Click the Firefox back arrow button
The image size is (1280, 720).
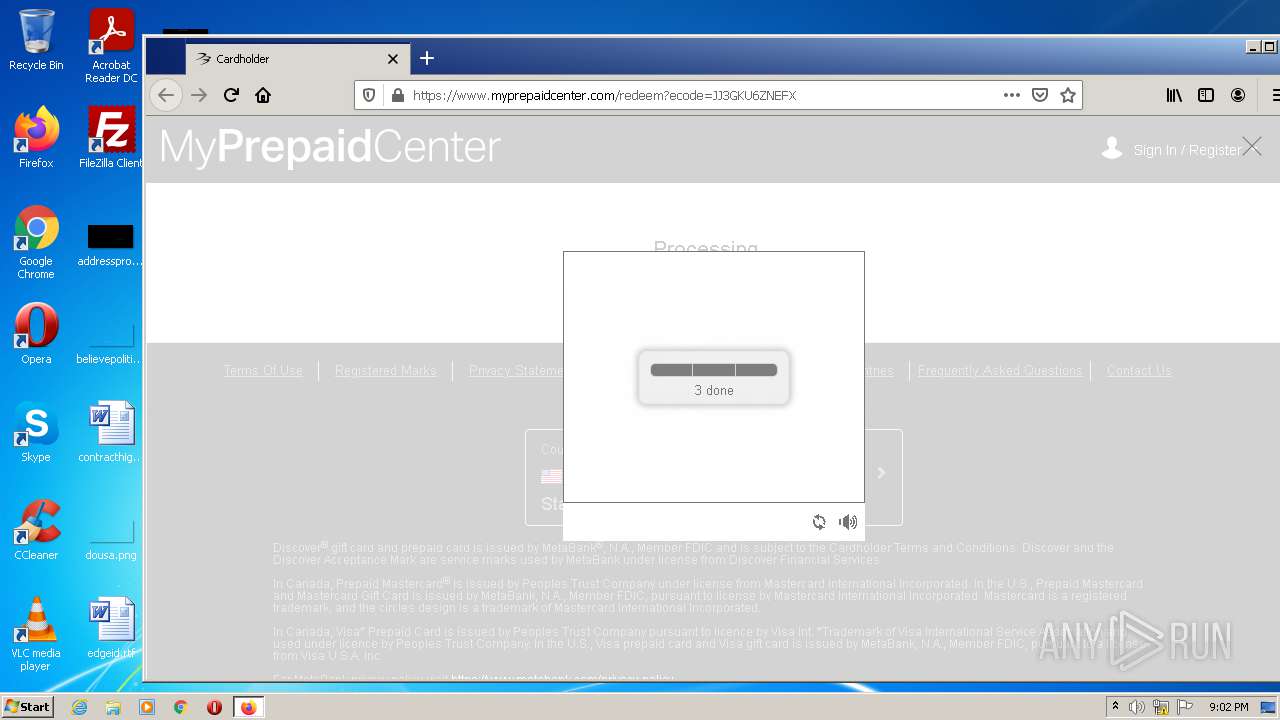(x=166, y=95)
